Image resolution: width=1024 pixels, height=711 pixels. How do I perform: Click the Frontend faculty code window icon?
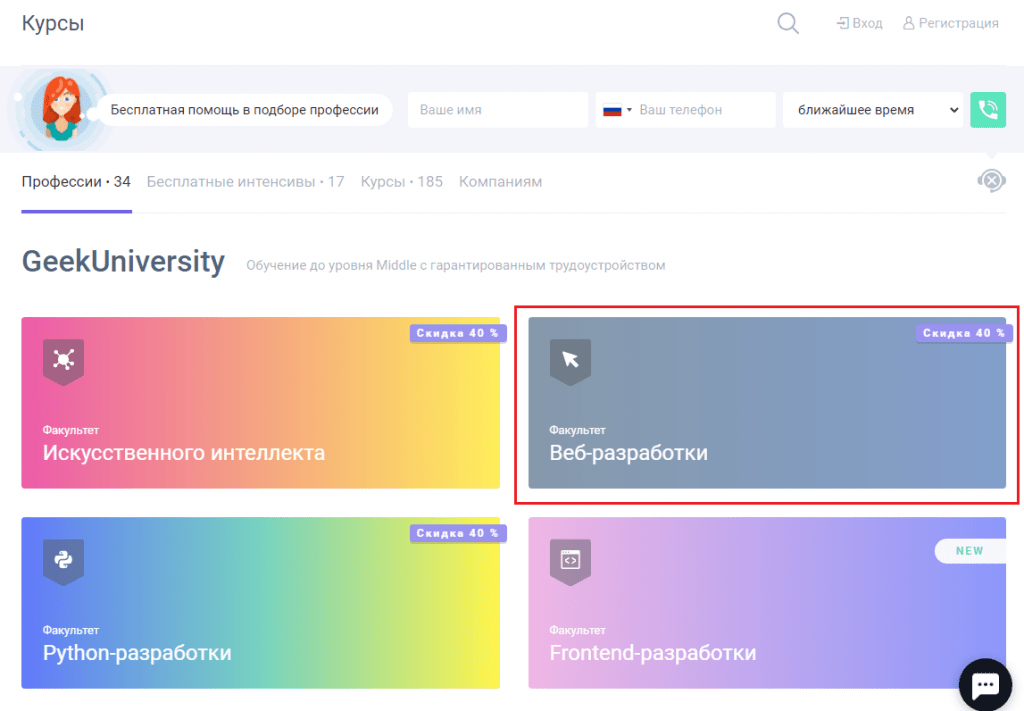coord(570,559)
